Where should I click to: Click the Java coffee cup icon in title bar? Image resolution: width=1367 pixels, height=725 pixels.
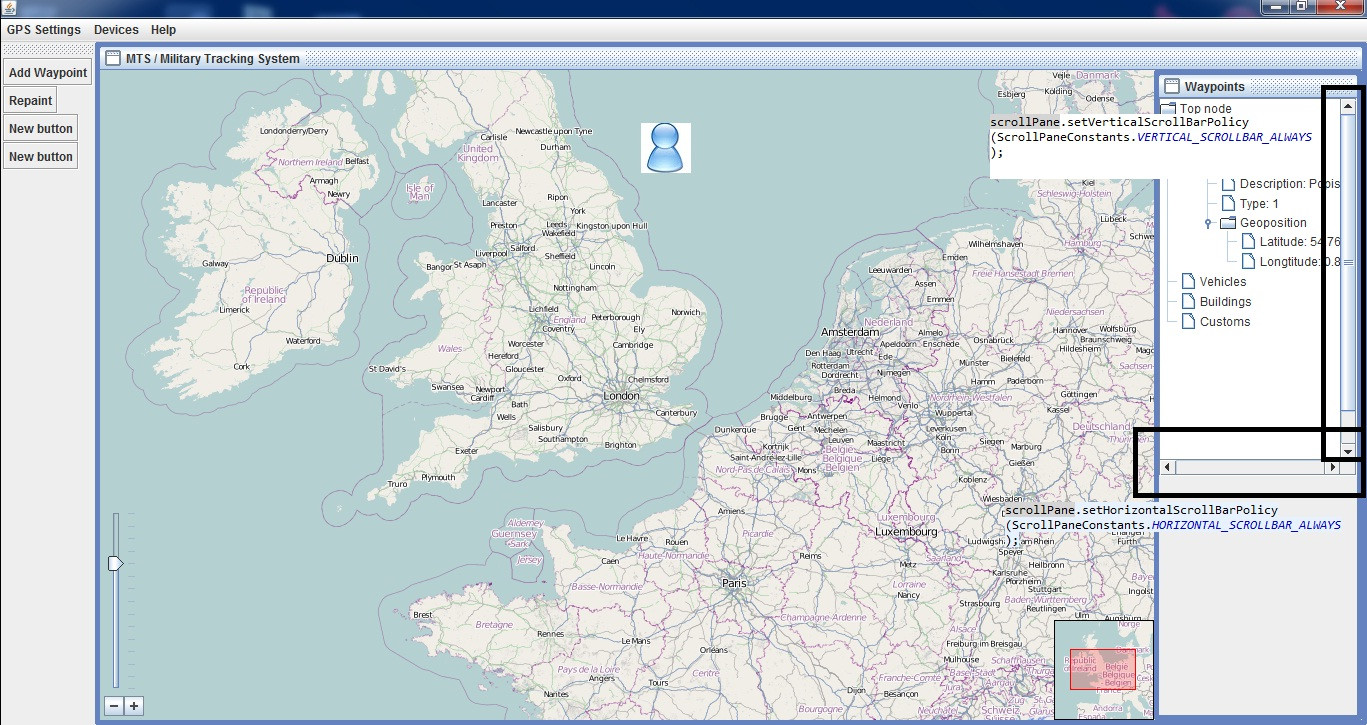[x=10, y=7]
